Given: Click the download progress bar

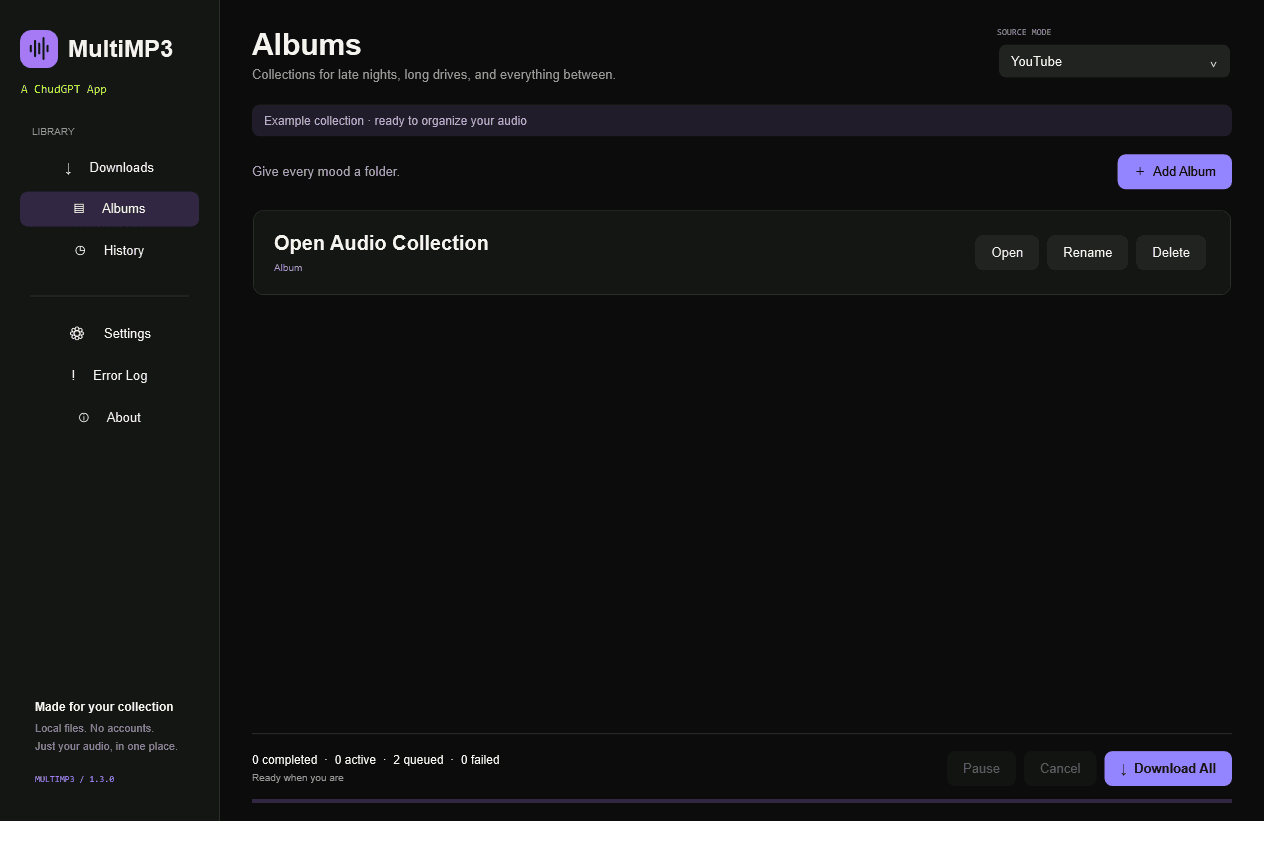Looking at the screenshot, I should pyautogui.click(x=742, y=801).
